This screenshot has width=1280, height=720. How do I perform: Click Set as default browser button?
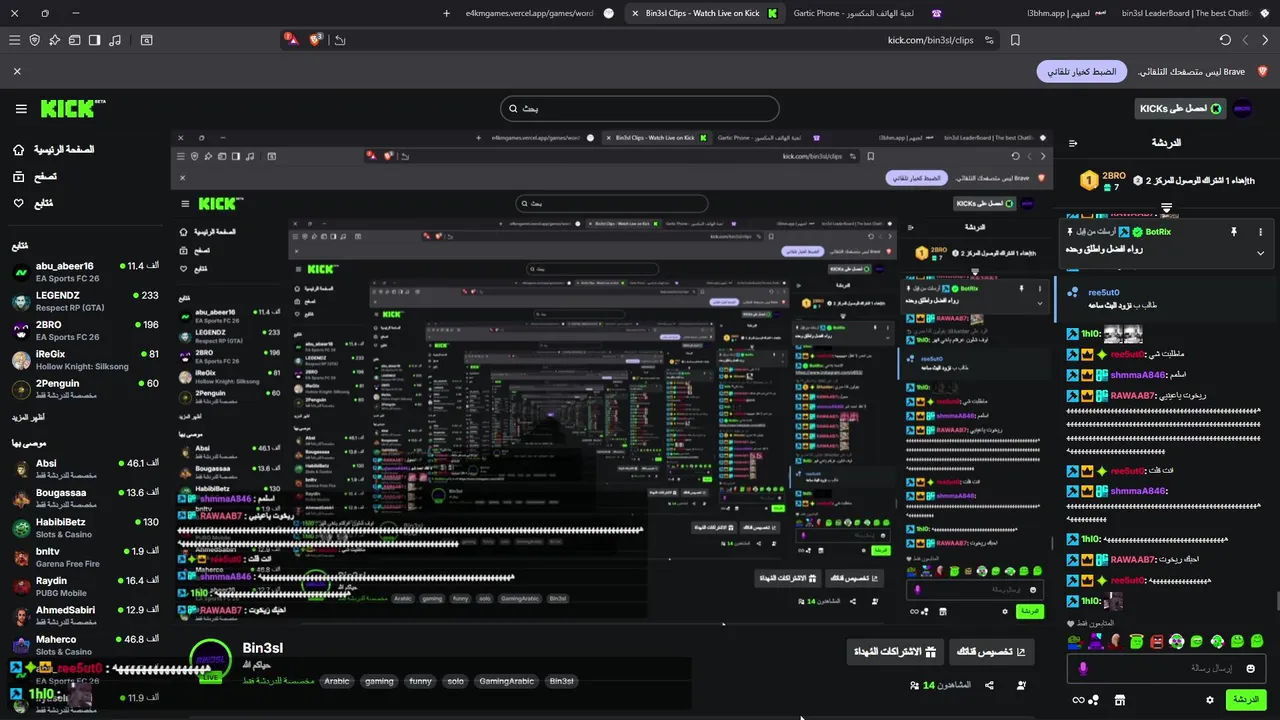click(x=1082, y=72)
